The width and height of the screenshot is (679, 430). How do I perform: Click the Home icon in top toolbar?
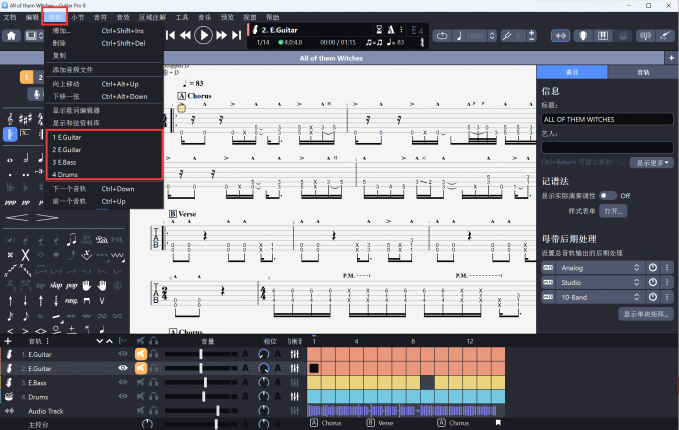(x=13, y=35)
